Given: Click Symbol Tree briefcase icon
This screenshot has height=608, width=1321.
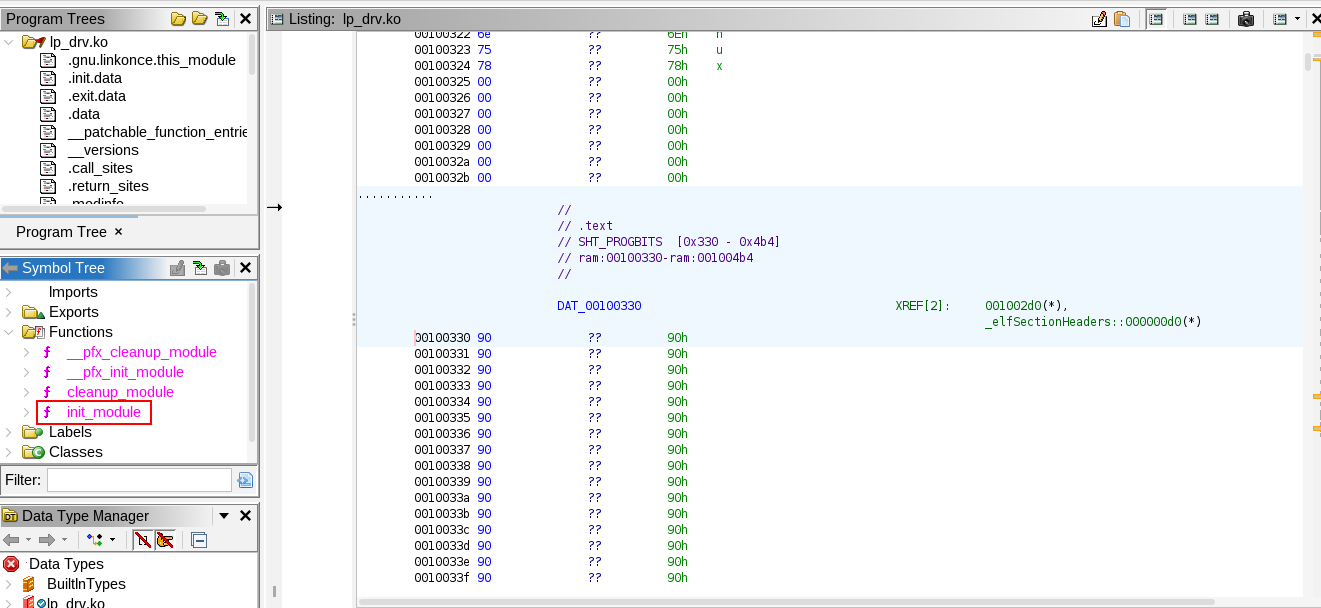Looking at the screenshot, I should [222, 268].
